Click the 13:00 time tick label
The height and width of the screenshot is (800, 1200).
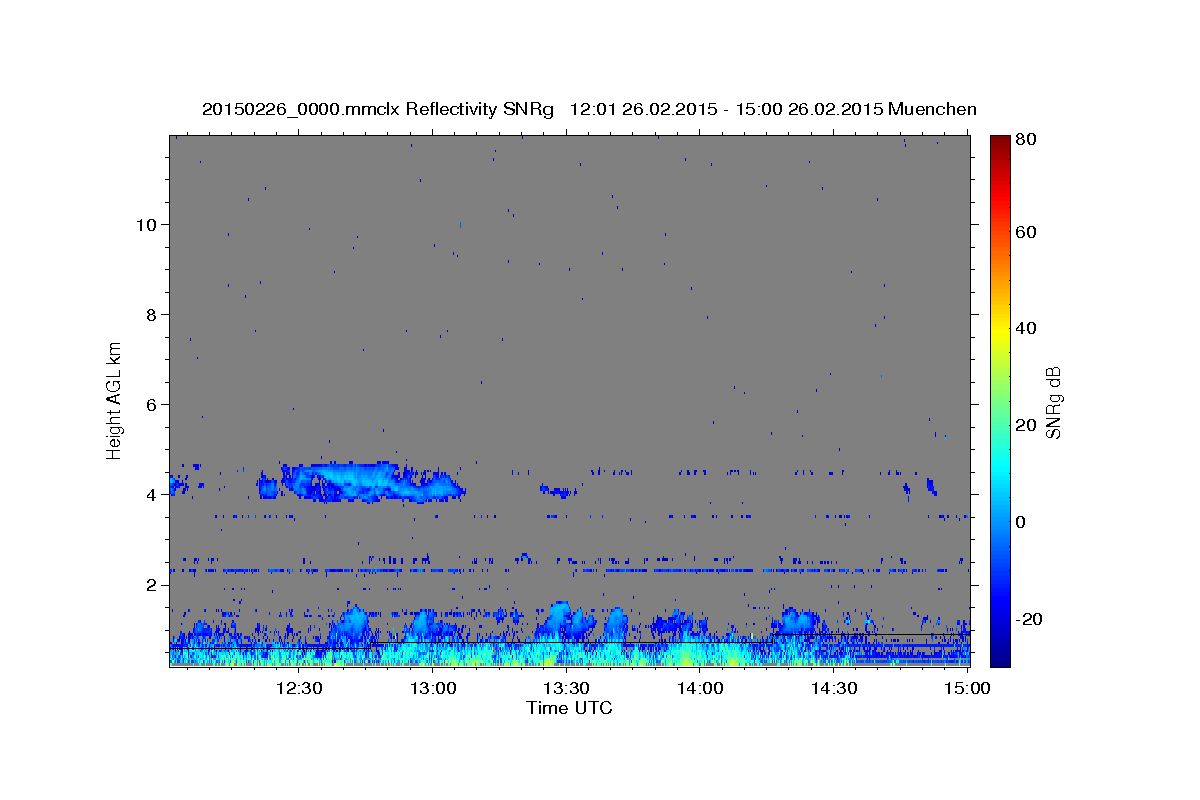432,689
